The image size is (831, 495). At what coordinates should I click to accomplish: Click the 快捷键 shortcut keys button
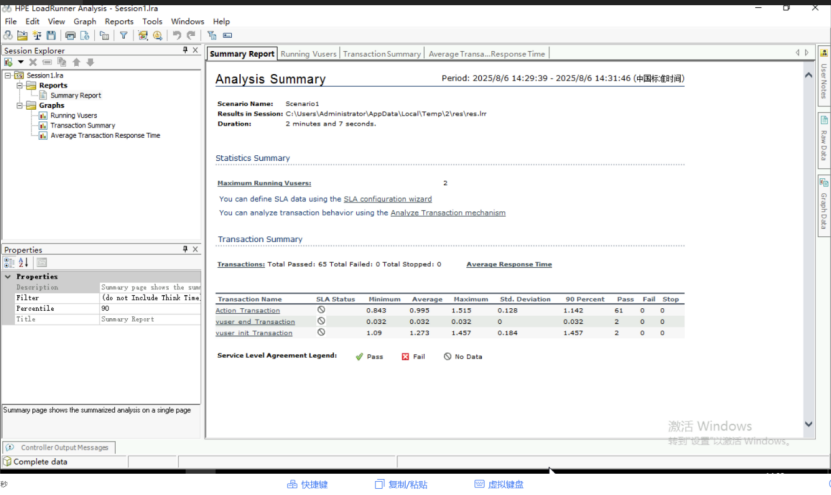click(x=307, y=484)
